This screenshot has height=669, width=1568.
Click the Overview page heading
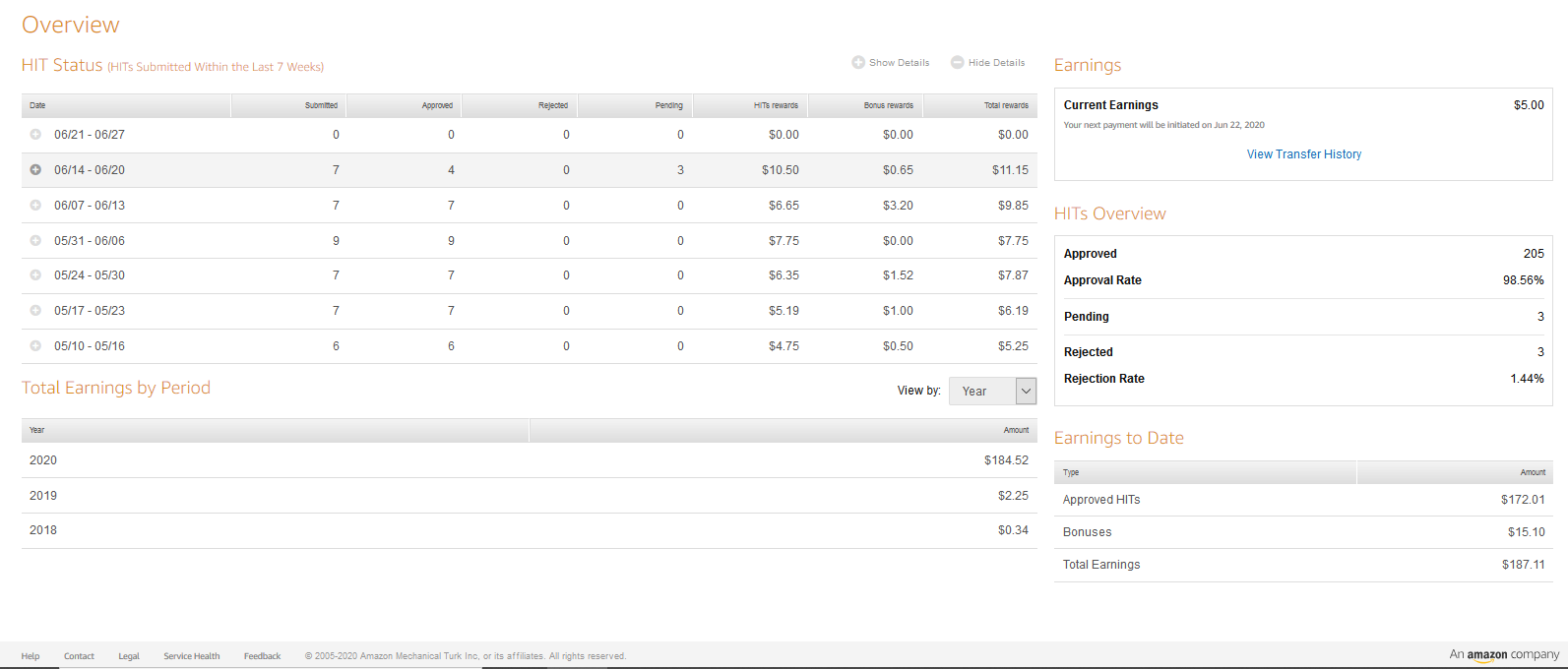click(x=71, y=25)
